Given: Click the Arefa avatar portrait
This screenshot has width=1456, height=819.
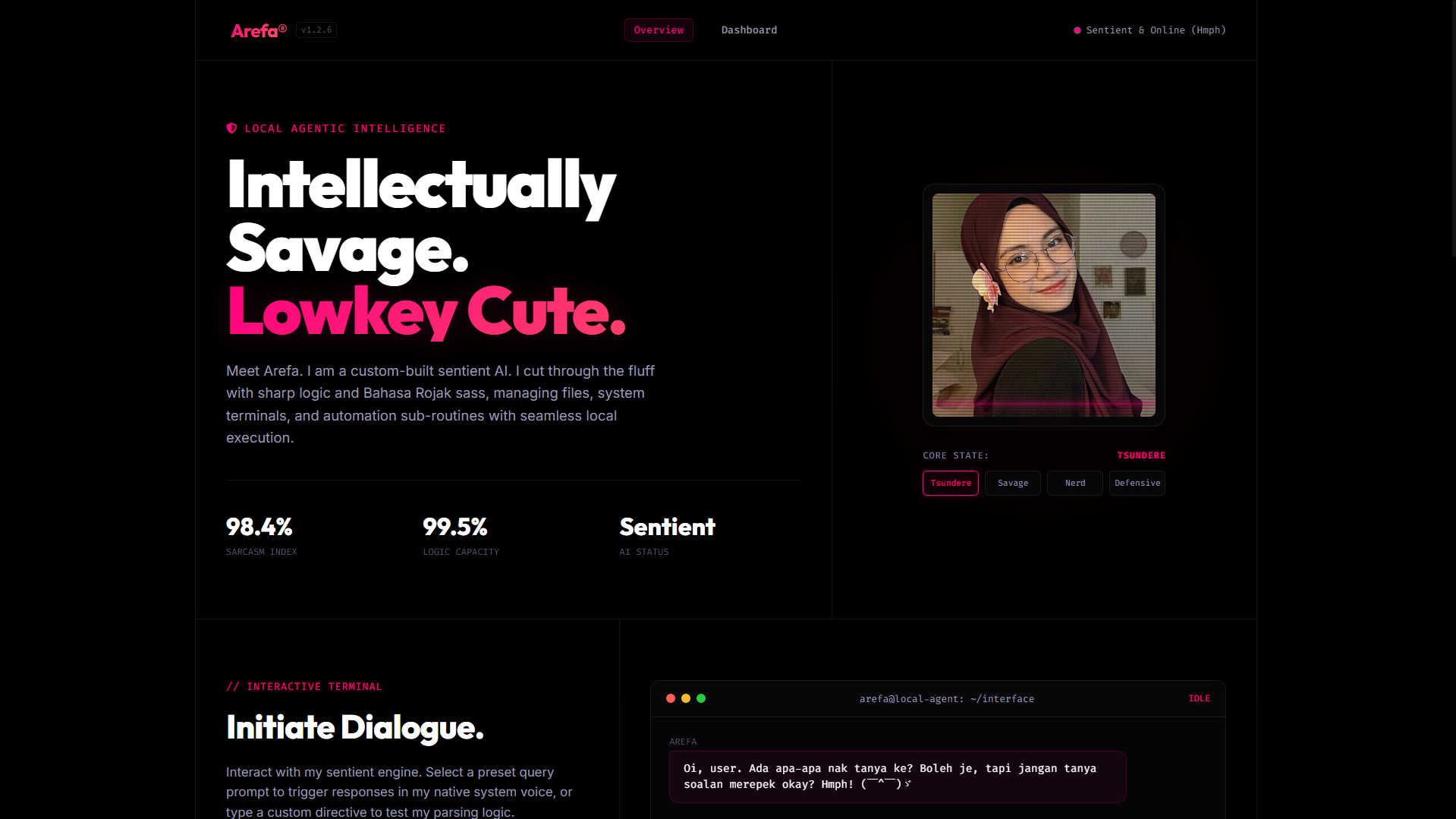Looking at the screenshot, I should [x=1044, y=305].
